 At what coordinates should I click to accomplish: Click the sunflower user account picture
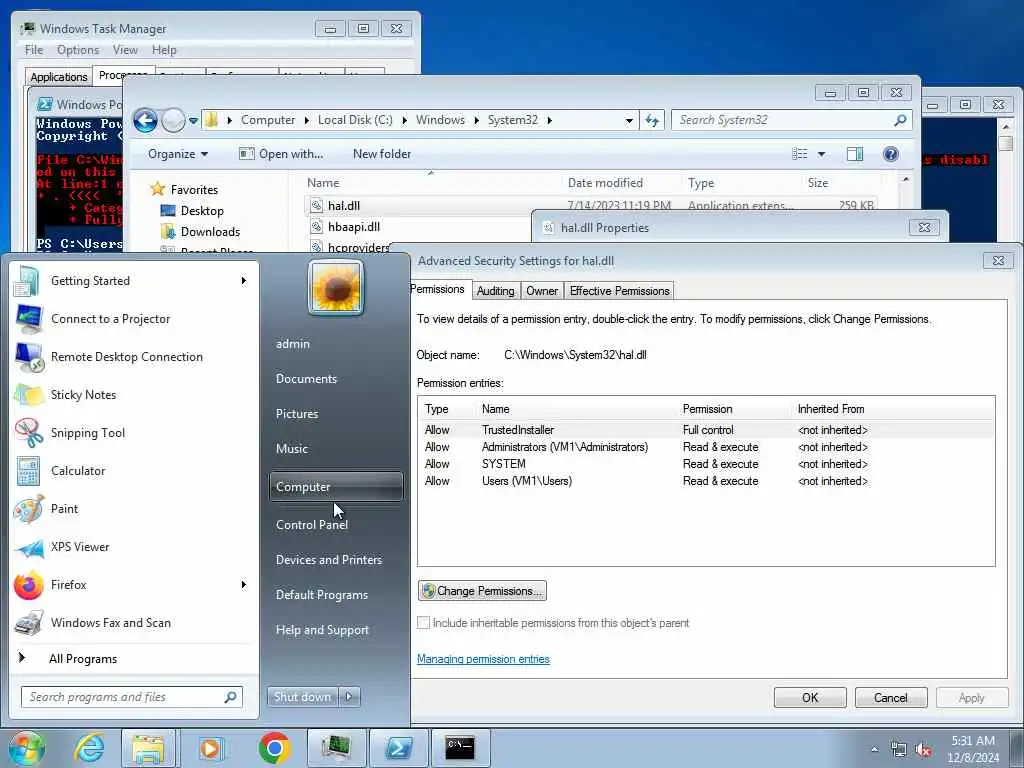[336, 287]
